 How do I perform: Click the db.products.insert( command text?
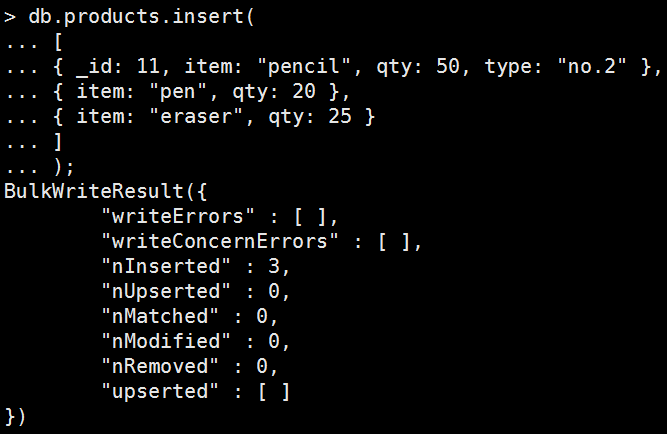(141, 17)
